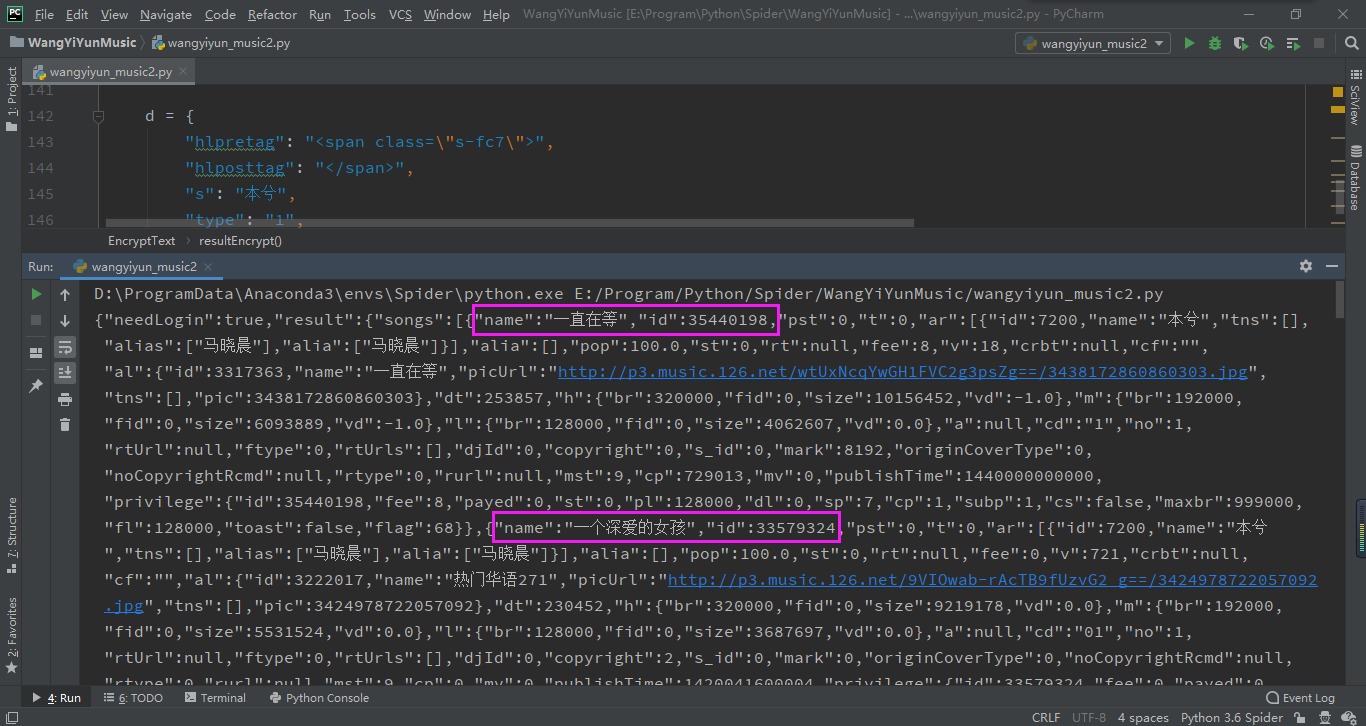1366x726 pixels.
Task: Rerun program via Run panel green arrow
Action: pos(36,294)
